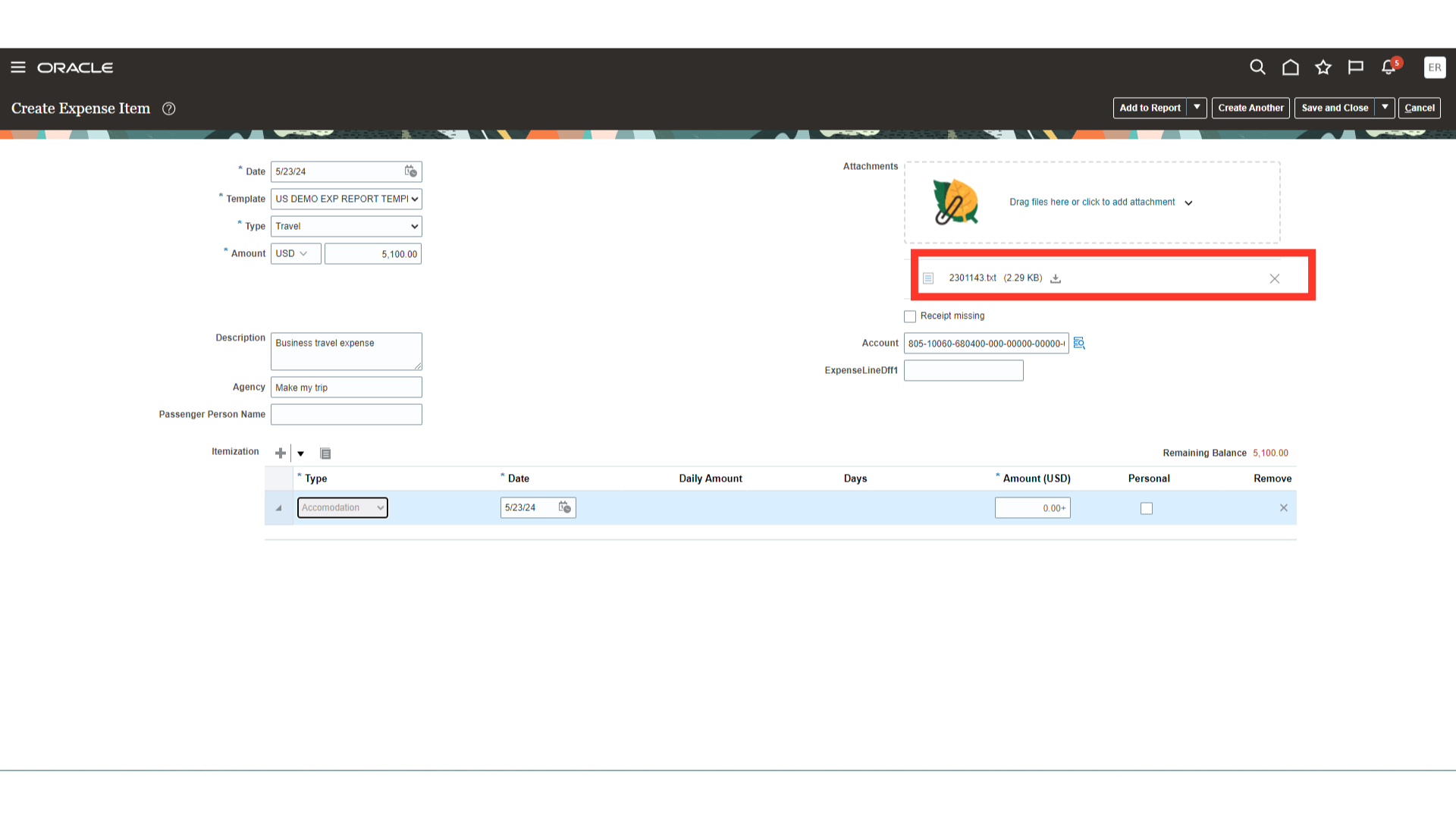Click the Passenger Person Name field
Viewport: 1456px width, 819px height.
(x=347, y=415)
